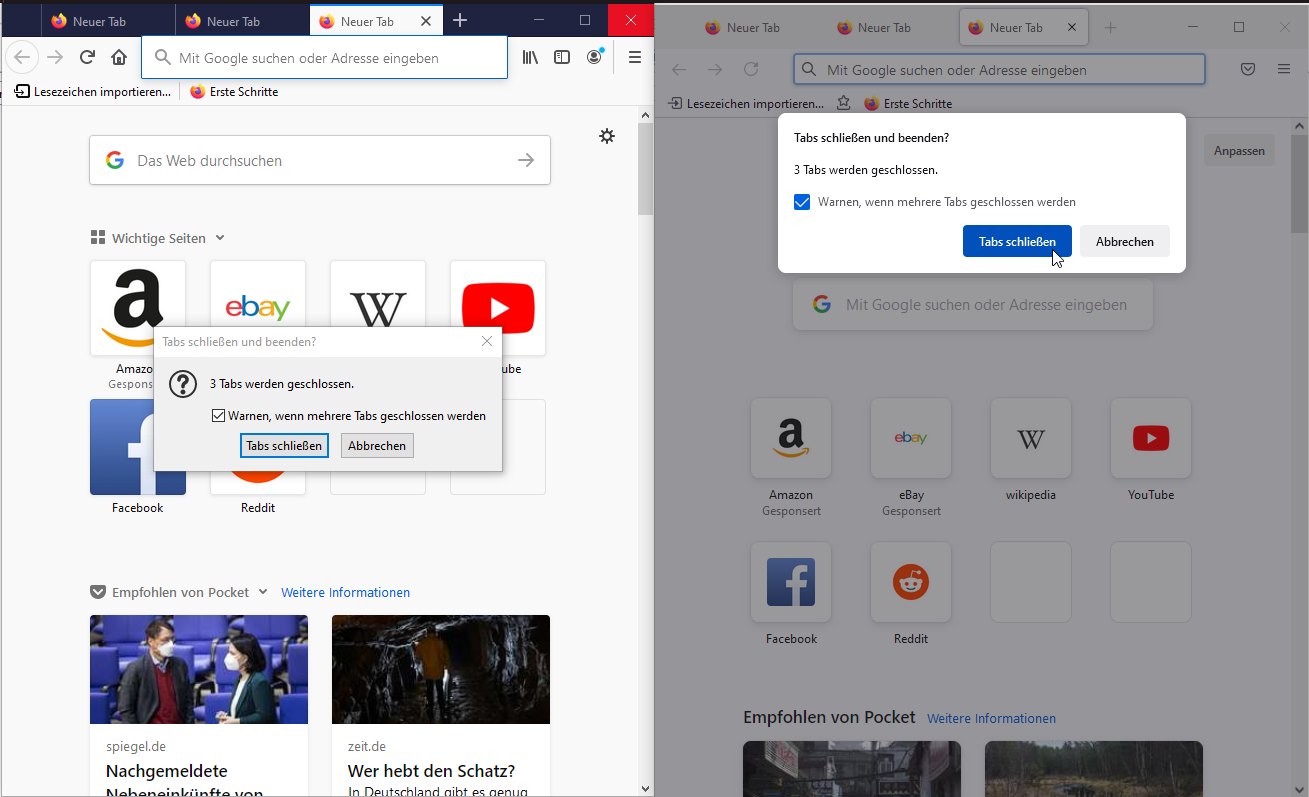Go forward in the dark-titled Firefox window
Screen dimensions: 1309x797
pos(55,57)
